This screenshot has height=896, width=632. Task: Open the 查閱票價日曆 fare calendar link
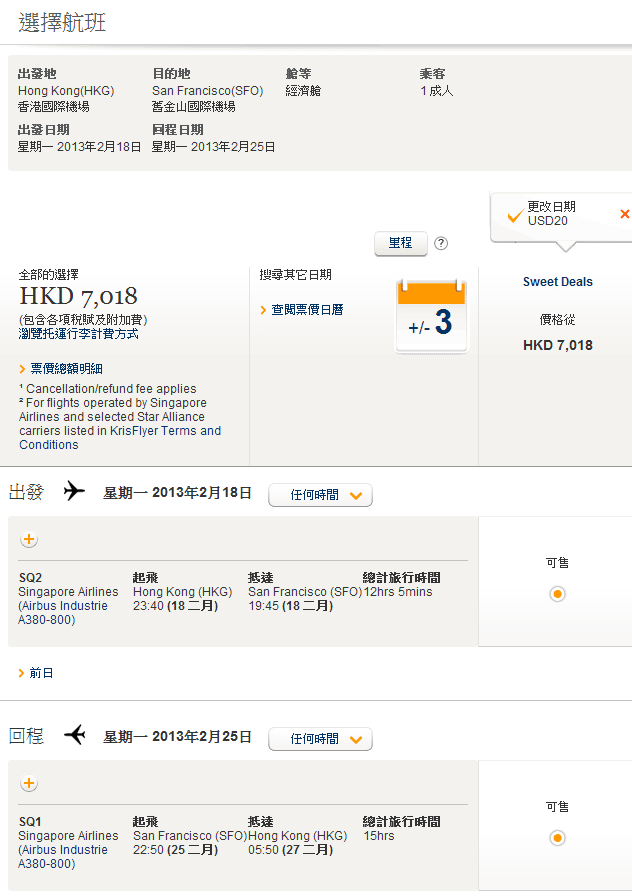coord(307,310)
